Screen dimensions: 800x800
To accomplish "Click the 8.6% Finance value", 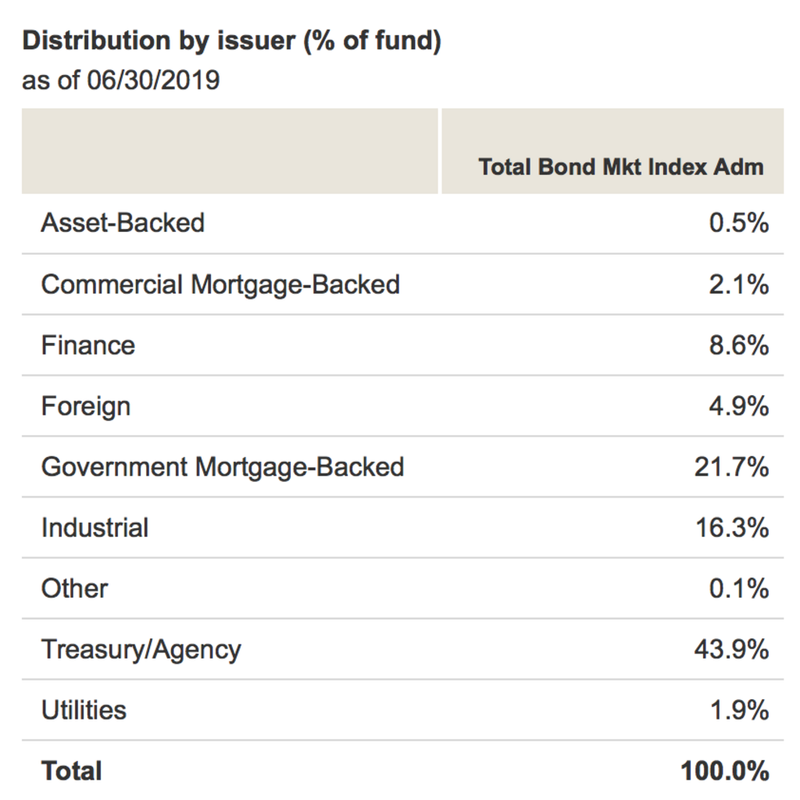I will point(739,345).
